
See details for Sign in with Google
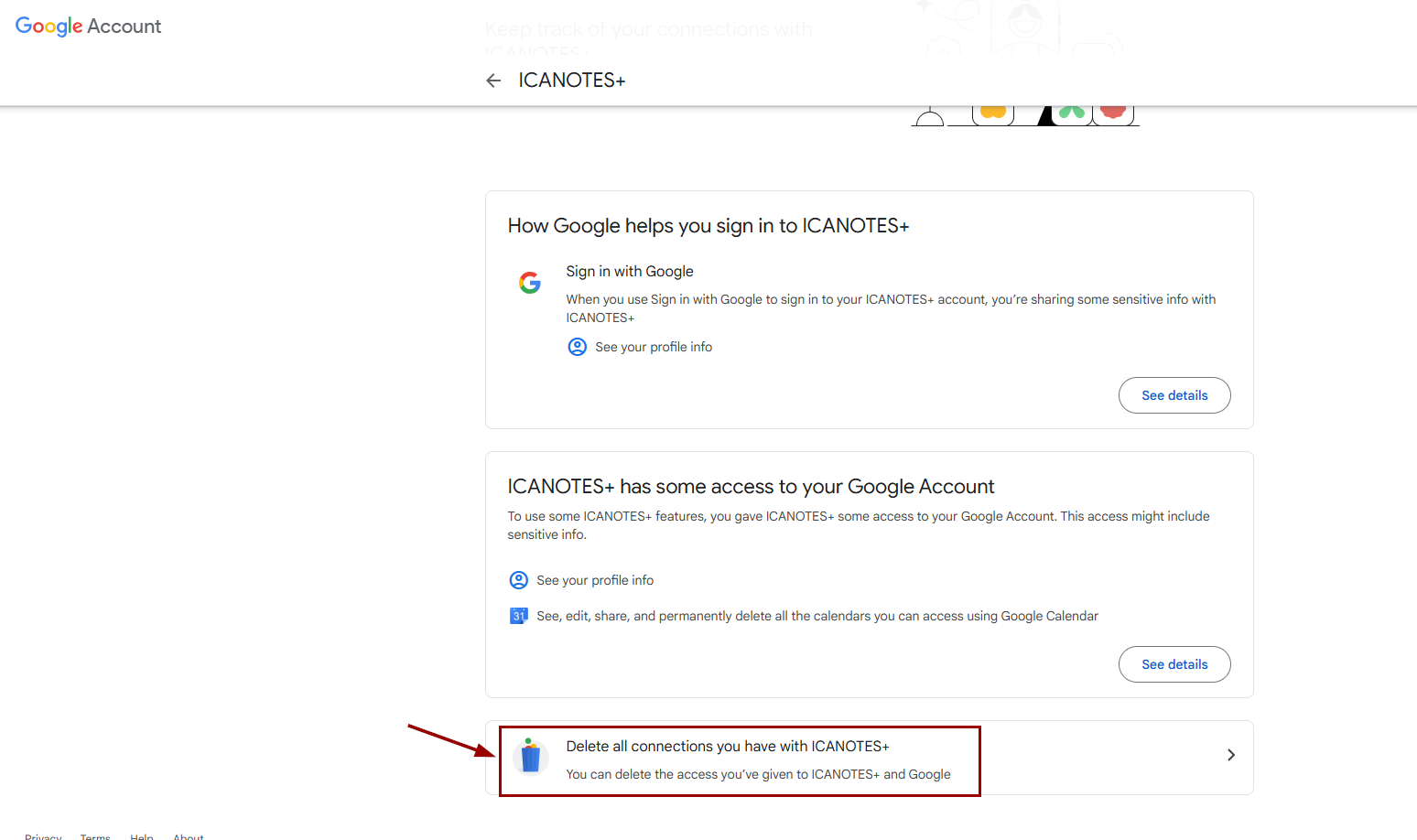point(1174,395)
